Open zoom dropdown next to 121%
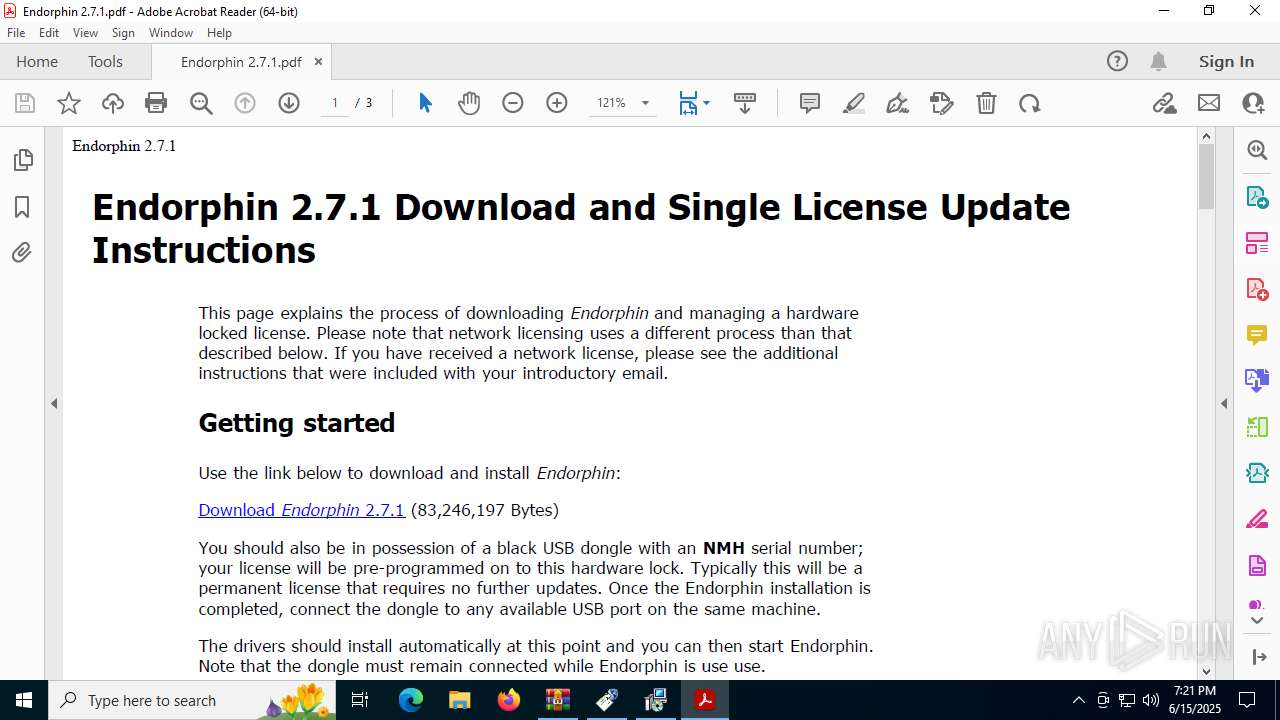The image size is (1280, 720). coord(645,103)
